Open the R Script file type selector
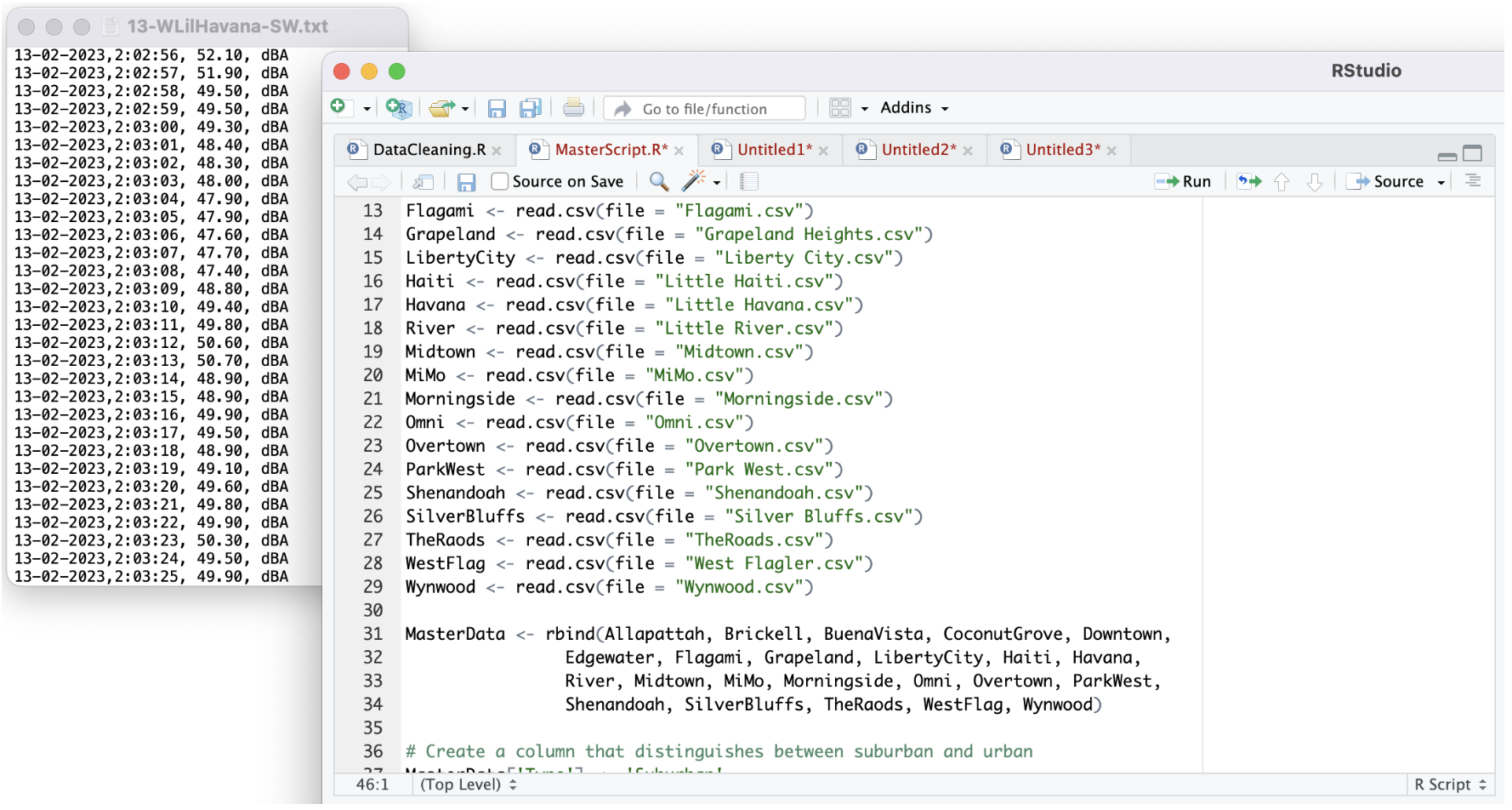The image size is (1512, 810). (1450, 784)
